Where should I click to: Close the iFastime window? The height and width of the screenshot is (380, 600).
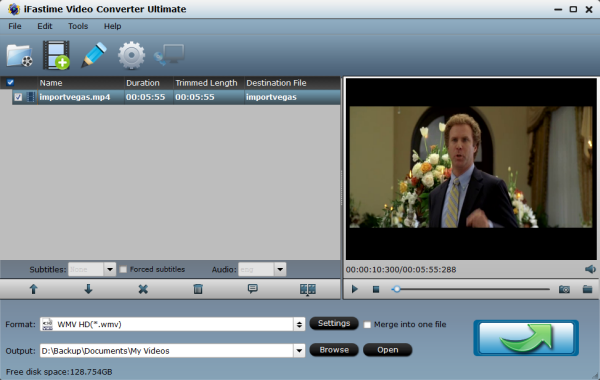pyautogui.click(x=589, y=9)
